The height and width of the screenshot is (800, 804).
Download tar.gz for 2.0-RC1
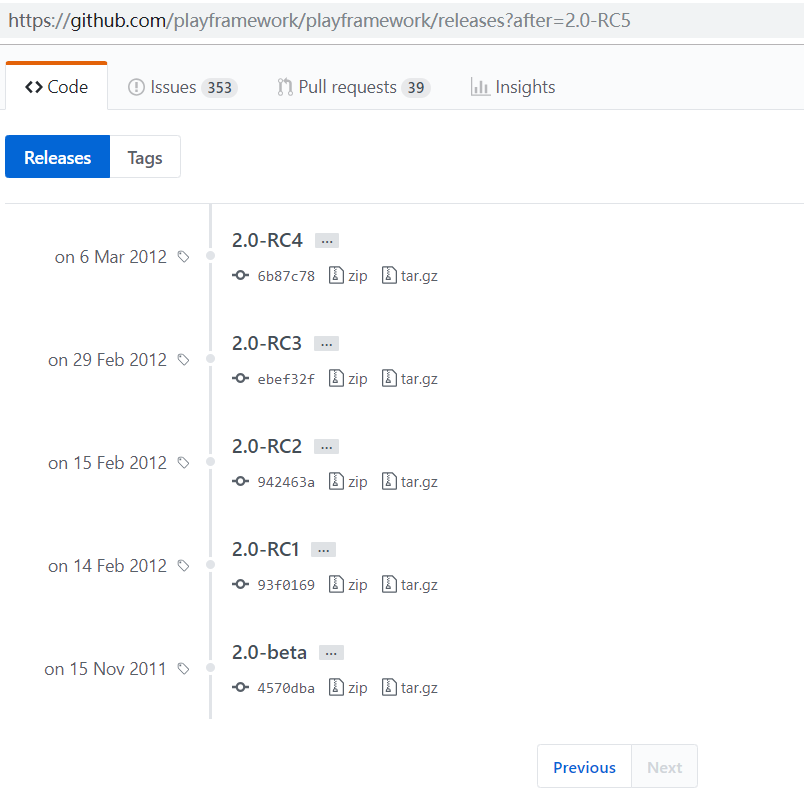tap(410, 585)
